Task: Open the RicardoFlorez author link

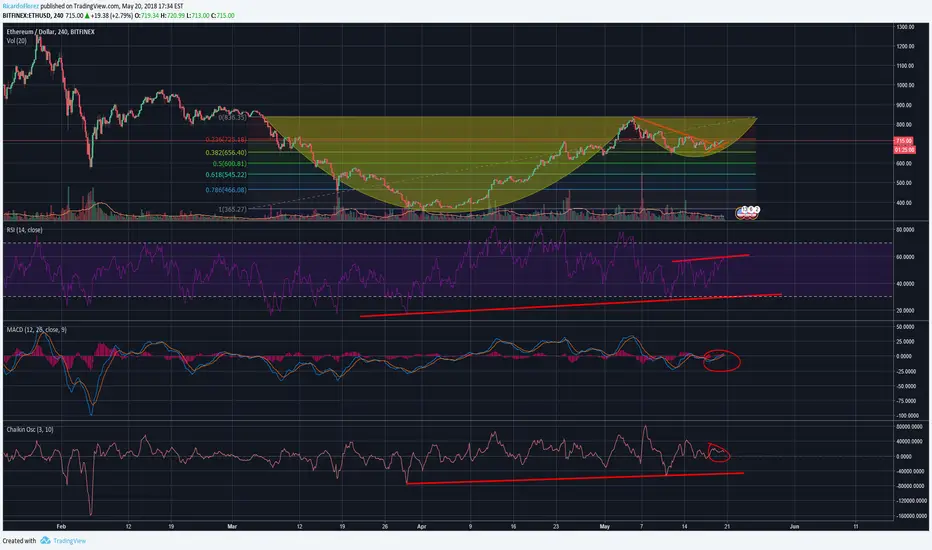Action: click(21, 6)
